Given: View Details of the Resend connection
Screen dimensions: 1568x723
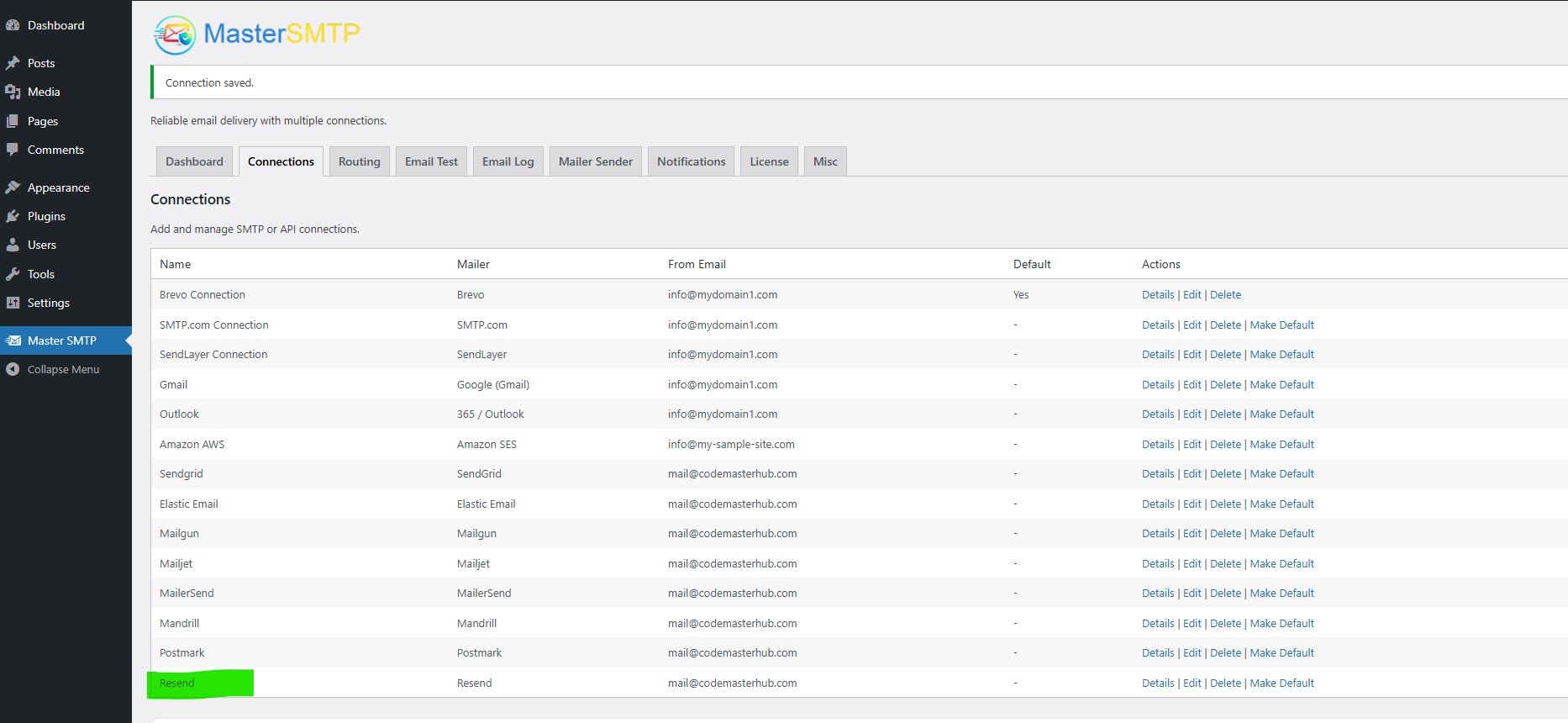Looking at the screenshot, I should [x=1157, y=683].
